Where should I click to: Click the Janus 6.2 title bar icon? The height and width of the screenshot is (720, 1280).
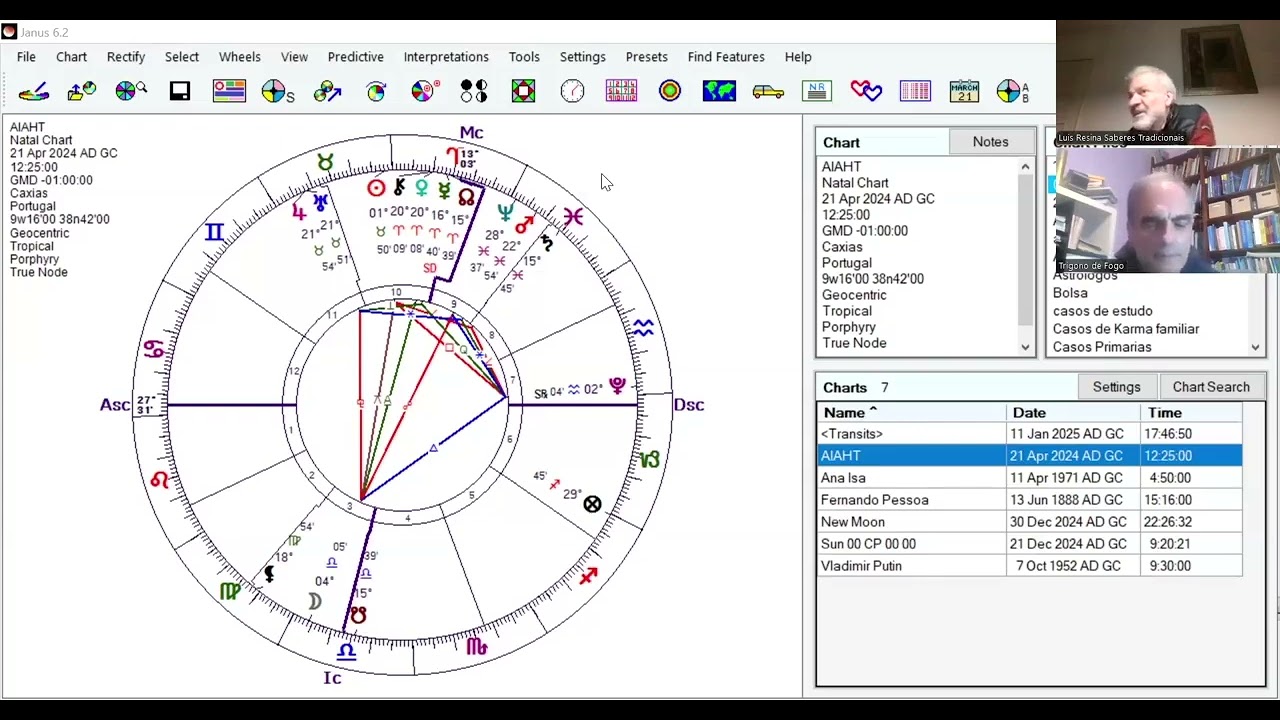coord(9,32)
